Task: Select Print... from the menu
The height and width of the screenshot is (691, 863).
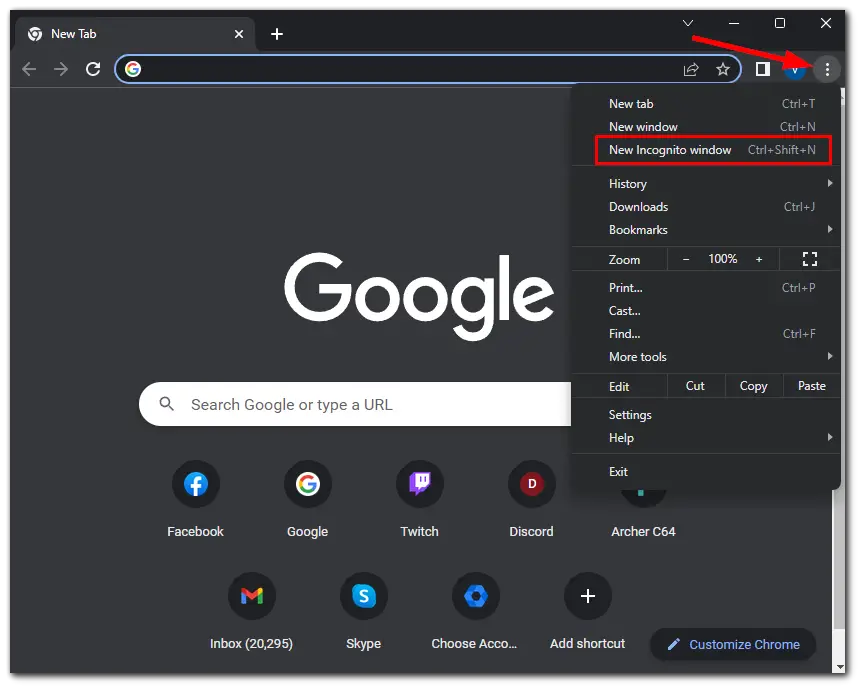Action: tap(706, 288)
